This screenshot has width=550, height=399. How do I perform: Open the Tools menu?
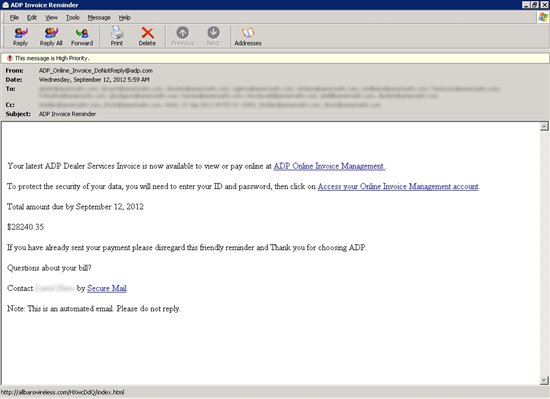(73, 18)
